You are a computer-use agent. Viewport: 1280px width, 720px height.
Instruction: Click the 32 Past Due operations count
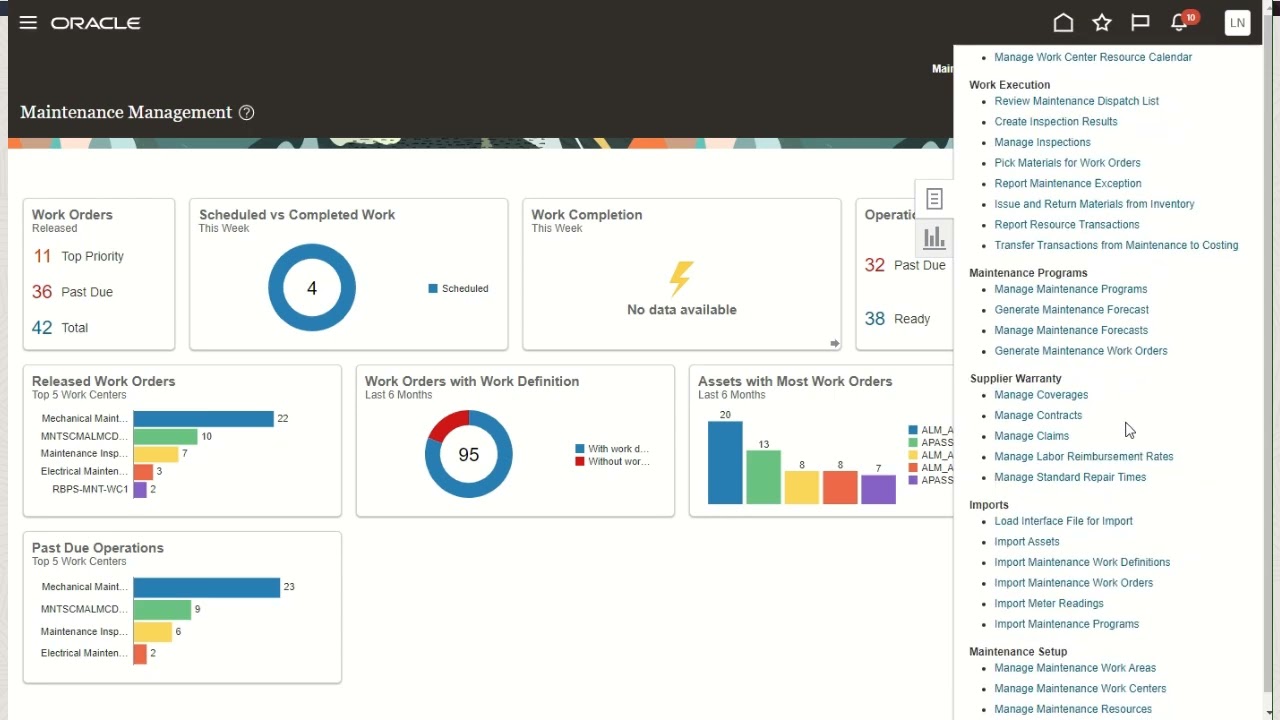[x=905, y=265]
